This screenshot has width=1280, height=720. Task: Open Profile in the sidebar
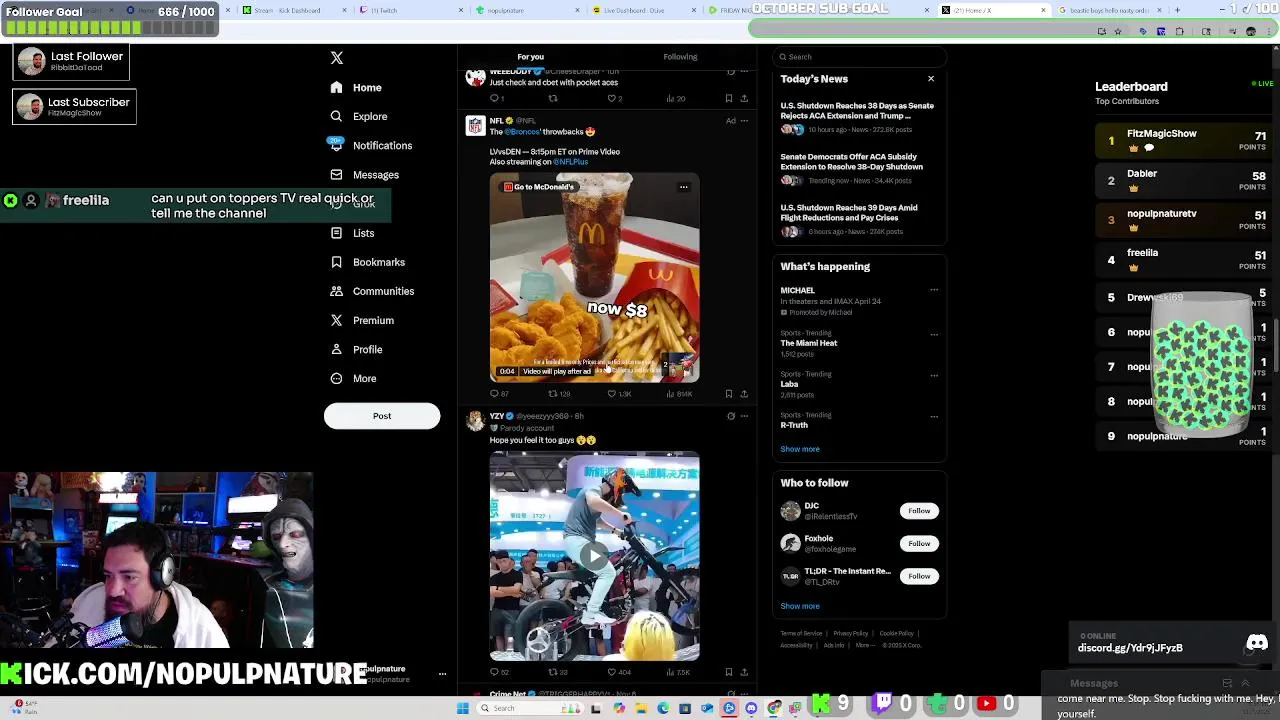tap(356, 349)
